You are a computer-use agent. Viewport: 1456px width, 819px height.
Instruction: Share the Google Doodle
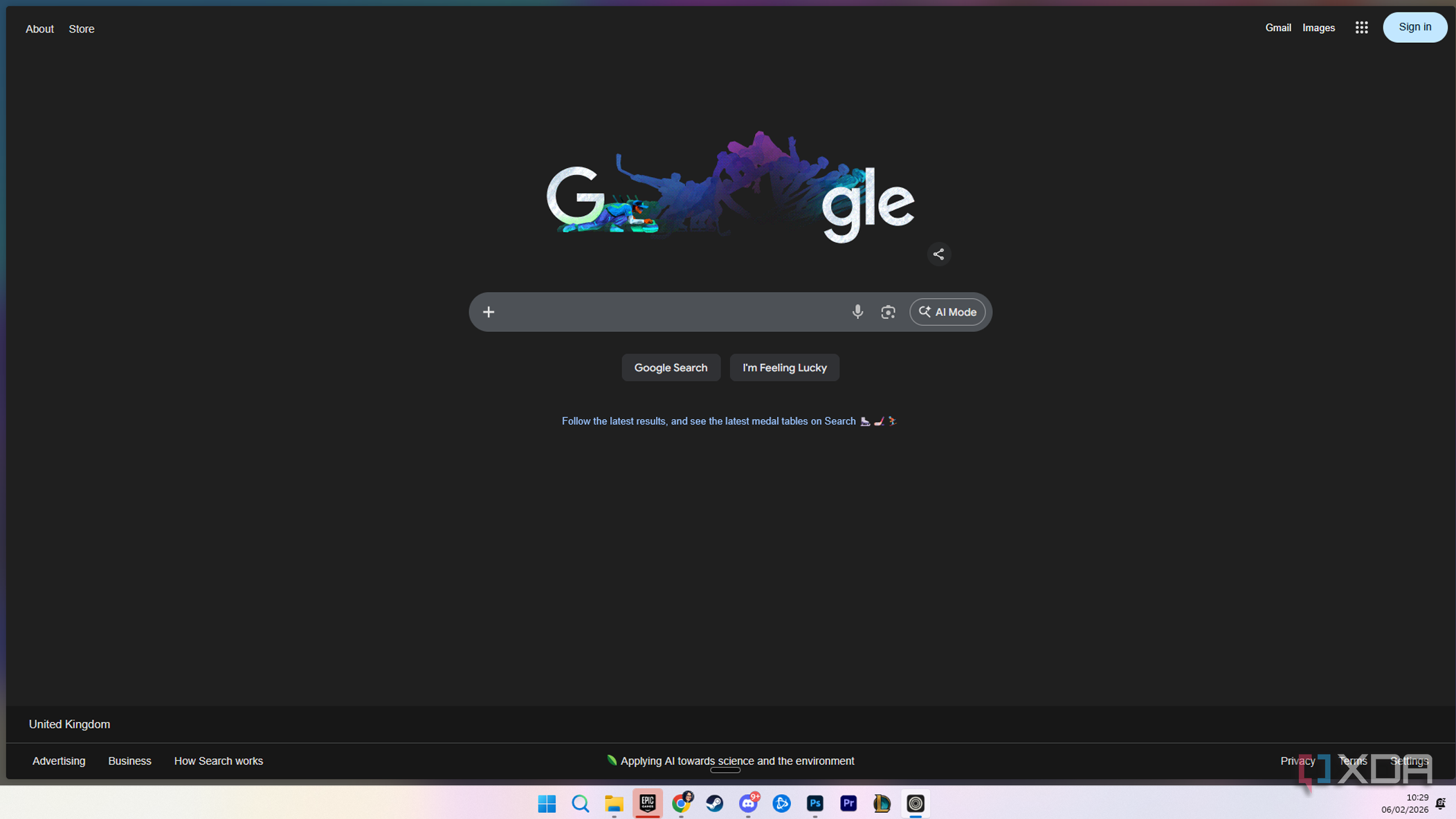point(938,254)
